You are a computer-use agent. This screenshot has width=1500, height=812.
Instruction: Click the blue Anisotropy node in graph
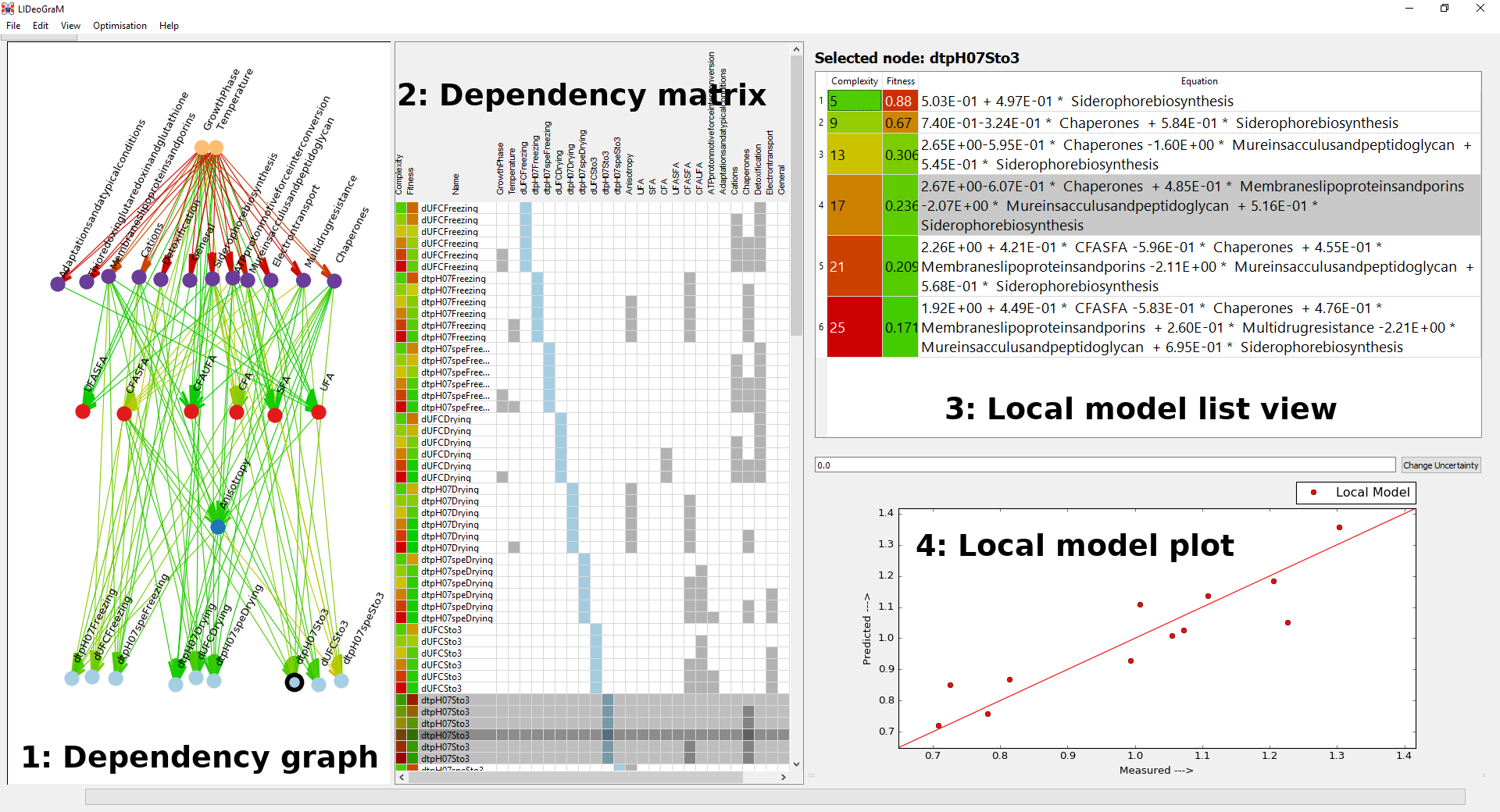[218, 527]
